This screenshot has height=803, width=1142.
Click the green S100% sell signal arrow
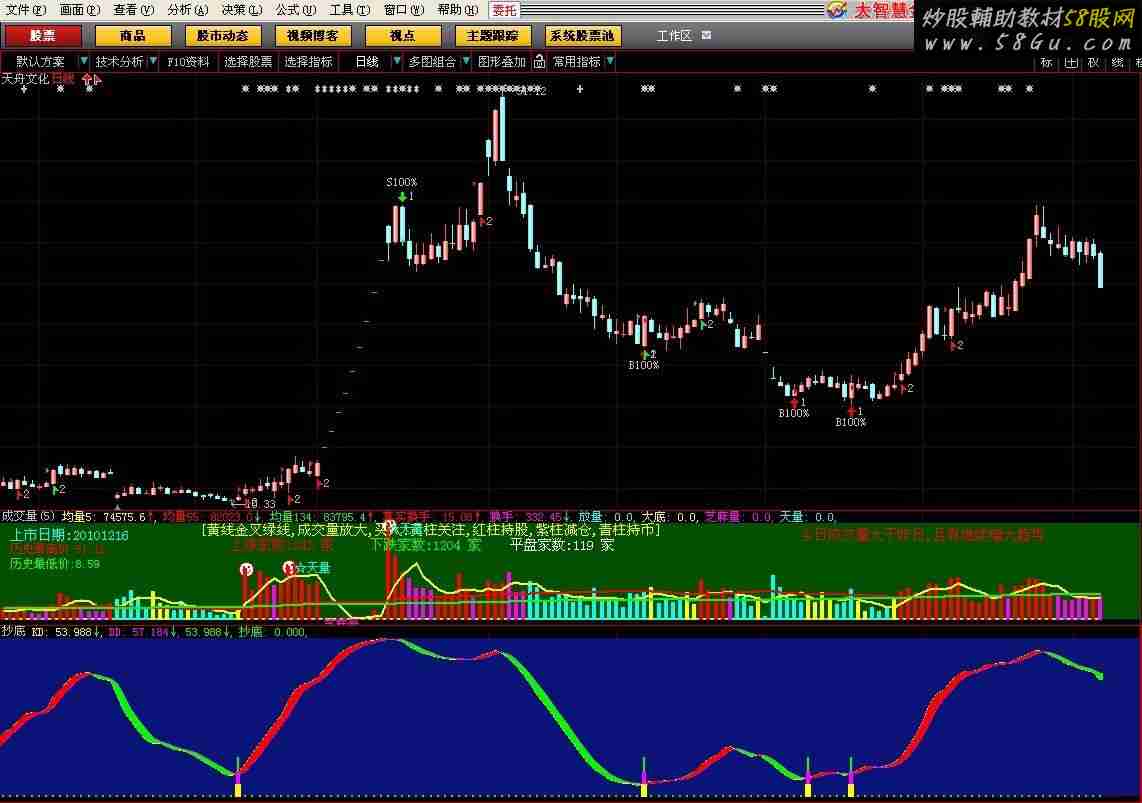(401, 197)
